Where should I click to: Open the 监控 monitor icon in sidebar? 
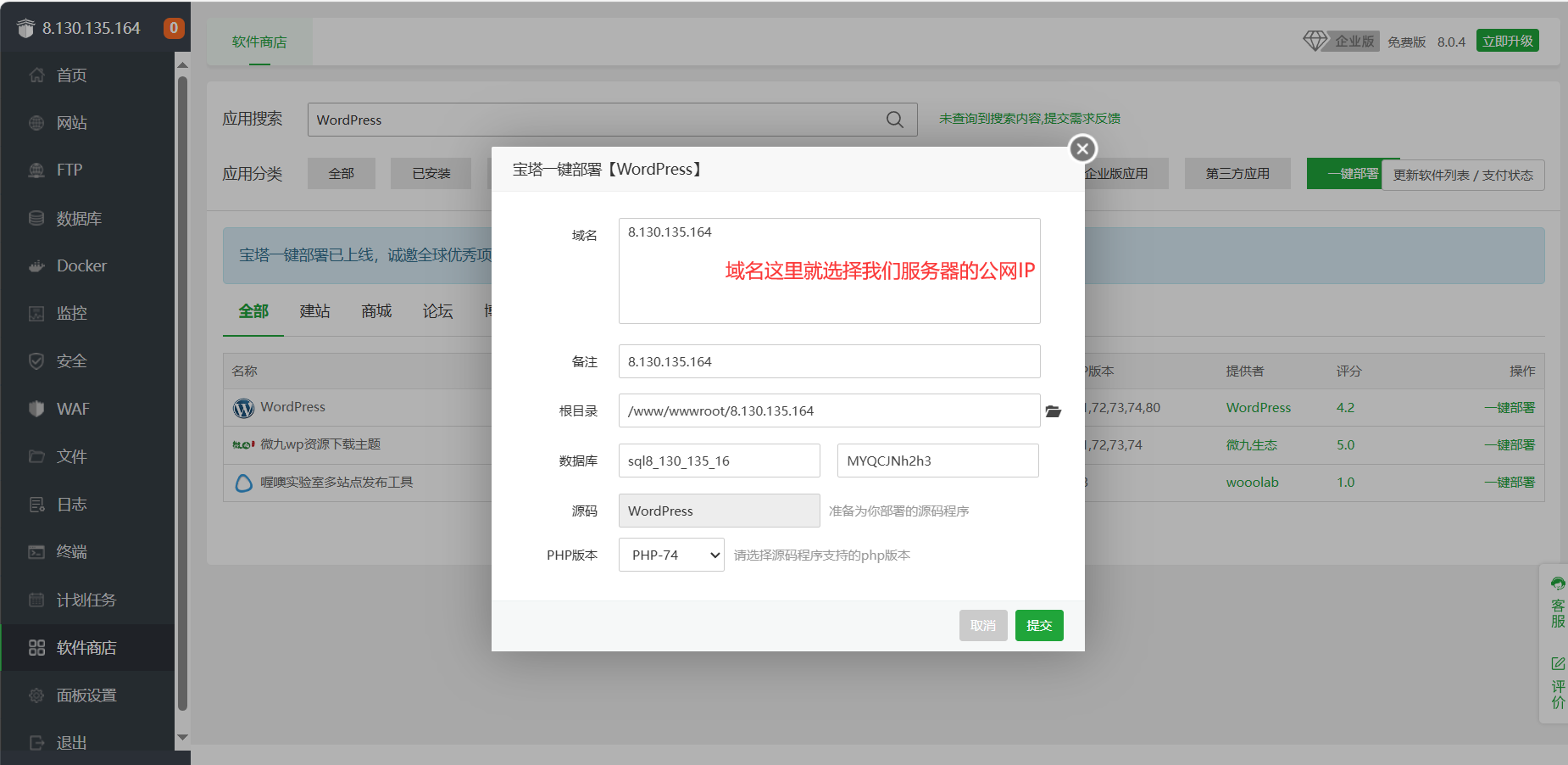(x=36, y=314)
